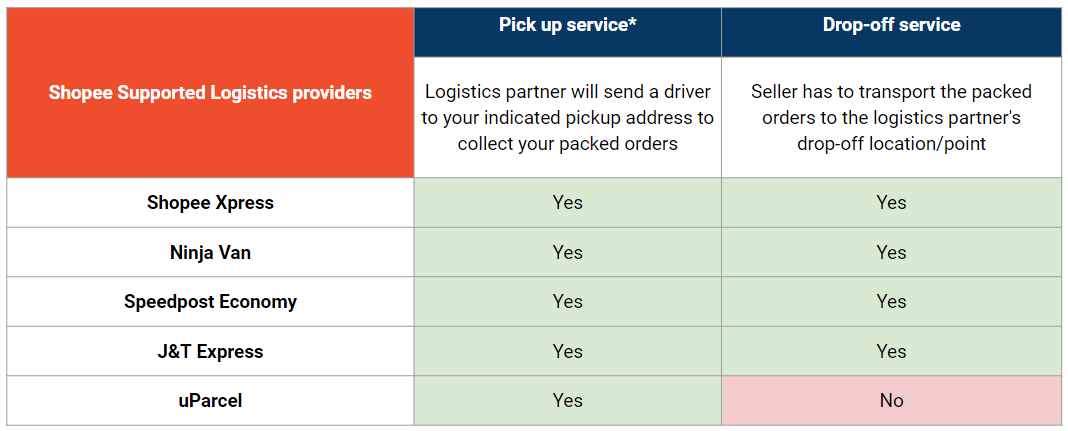1068x431 pixels.
Task: Select J&T Express pick up Yes cell
Action: click(x=568, y=351)
